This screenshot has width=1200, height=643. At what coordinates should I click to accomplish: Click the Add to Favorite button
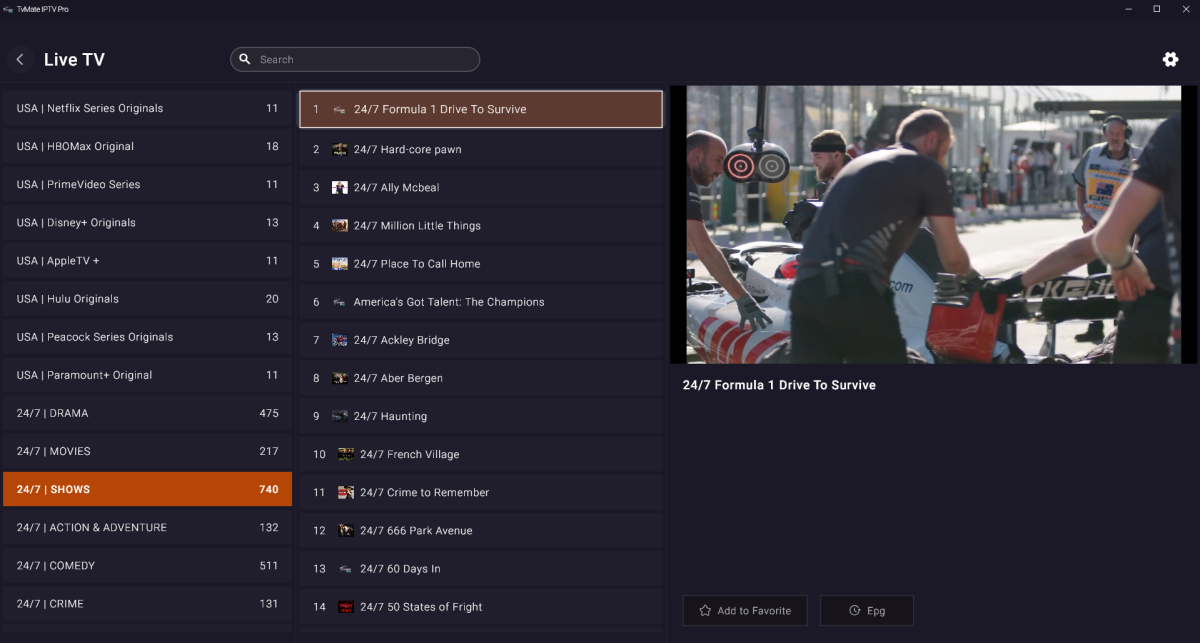tap(745, 611)
